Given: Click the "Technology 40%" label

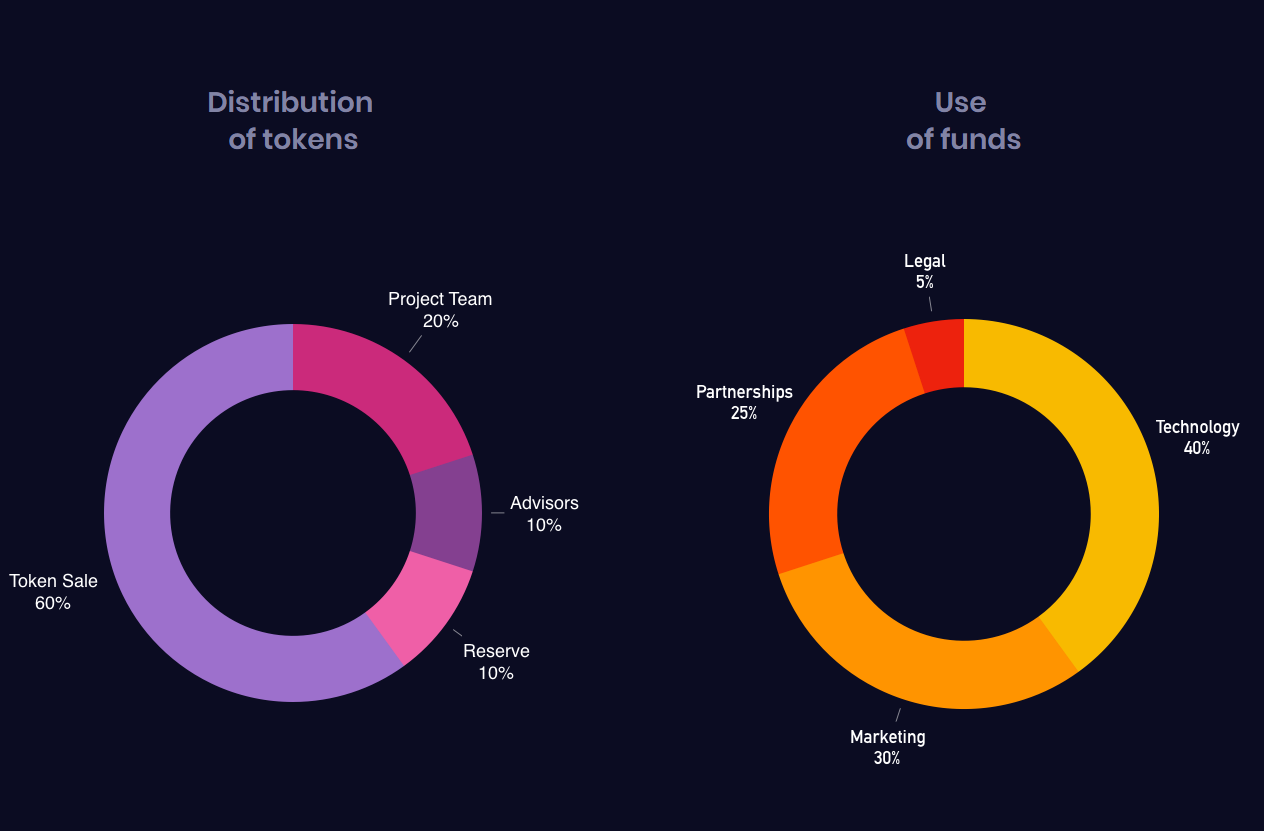Looking at the screenshot, I should [1197, 438].
